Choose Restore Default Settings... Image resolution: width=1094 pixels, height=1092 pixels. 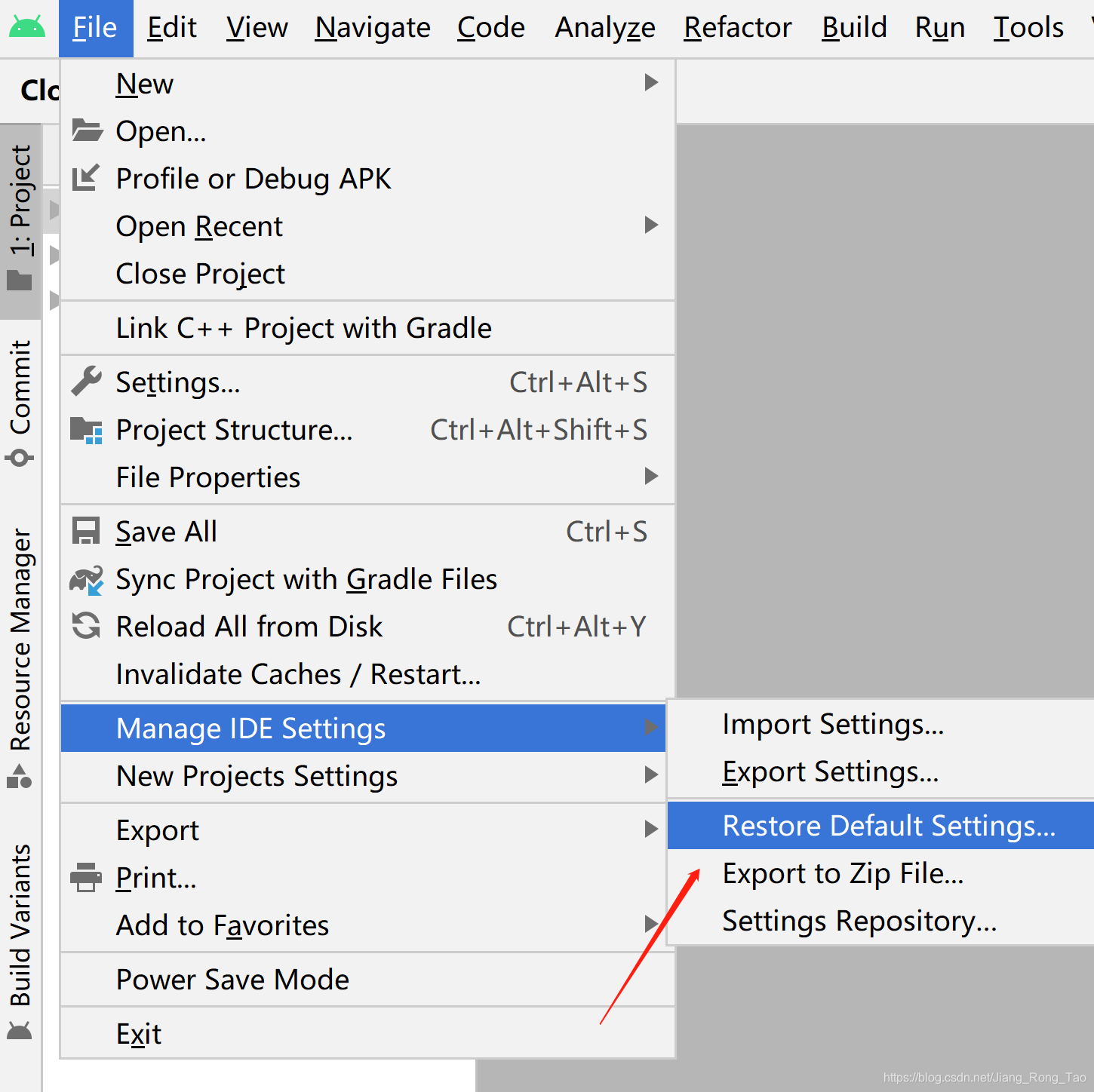coord(881,825)
